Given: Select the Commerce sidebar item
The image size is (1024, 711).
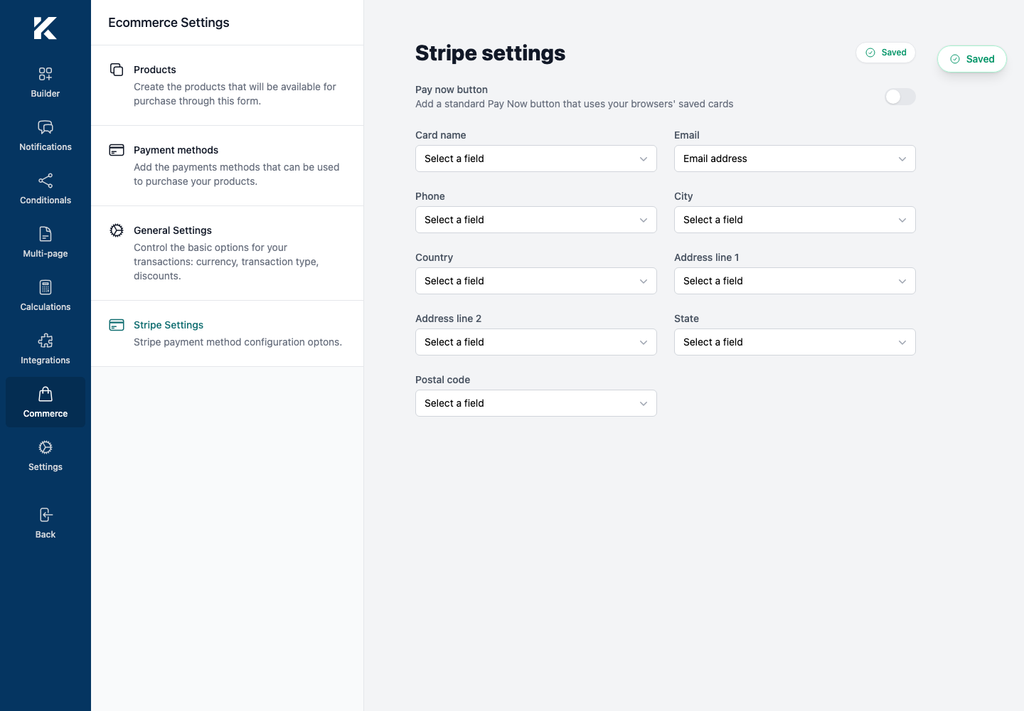Looking at the screenshot, I should tap(45, 402).
